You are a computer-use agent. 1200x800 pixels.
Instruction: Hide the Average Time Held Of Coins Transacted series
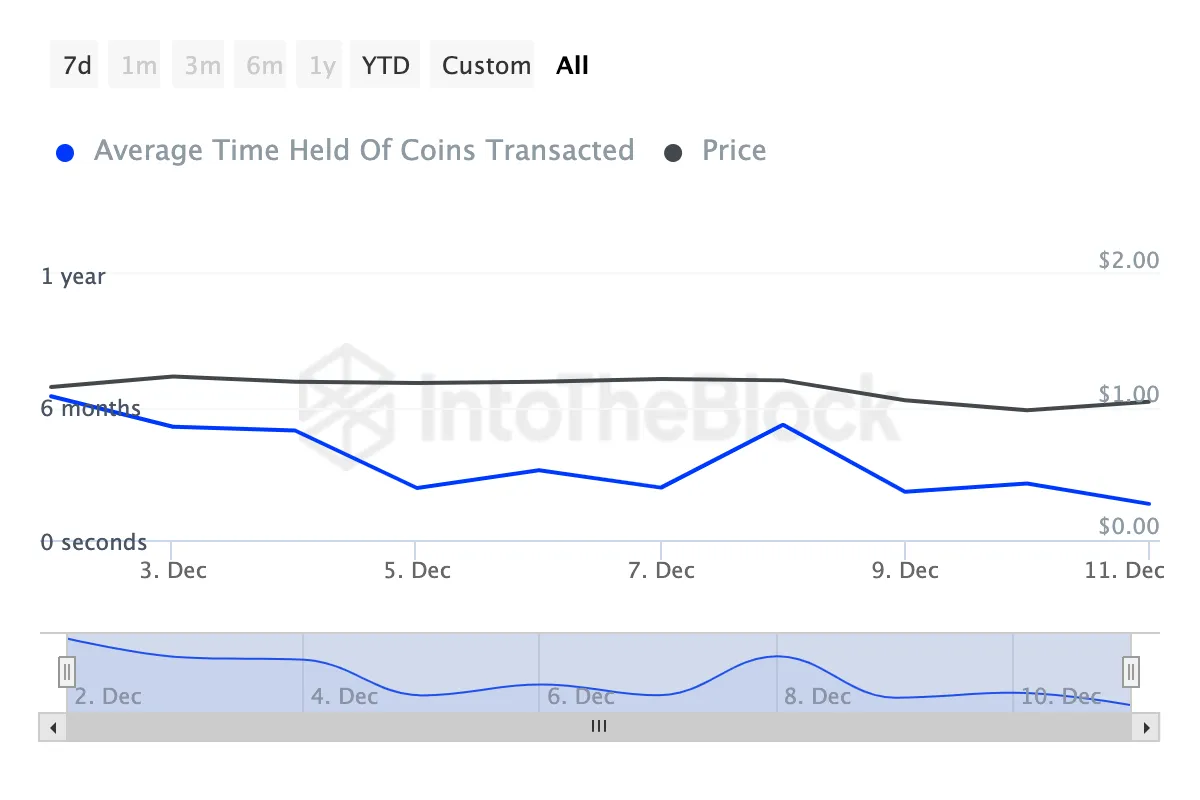pyautogui.click(x=364, y=151)
